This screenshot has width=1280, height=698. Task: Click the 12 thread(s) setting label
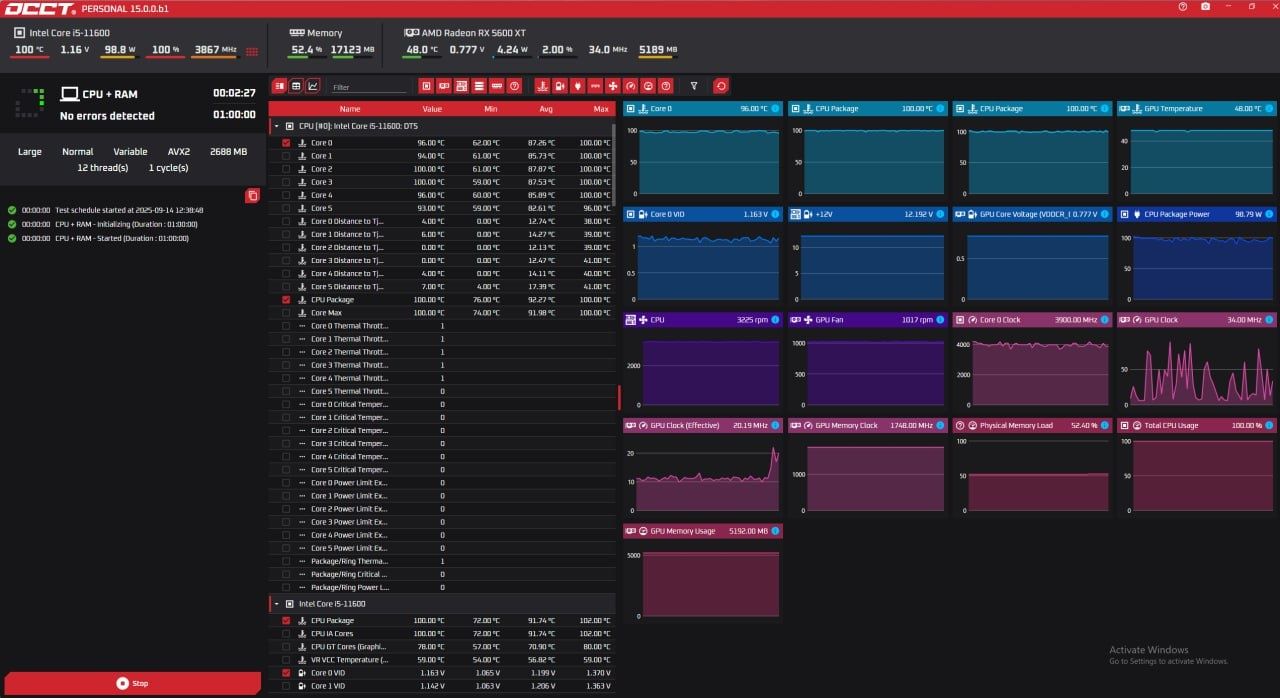click(103, 168)
